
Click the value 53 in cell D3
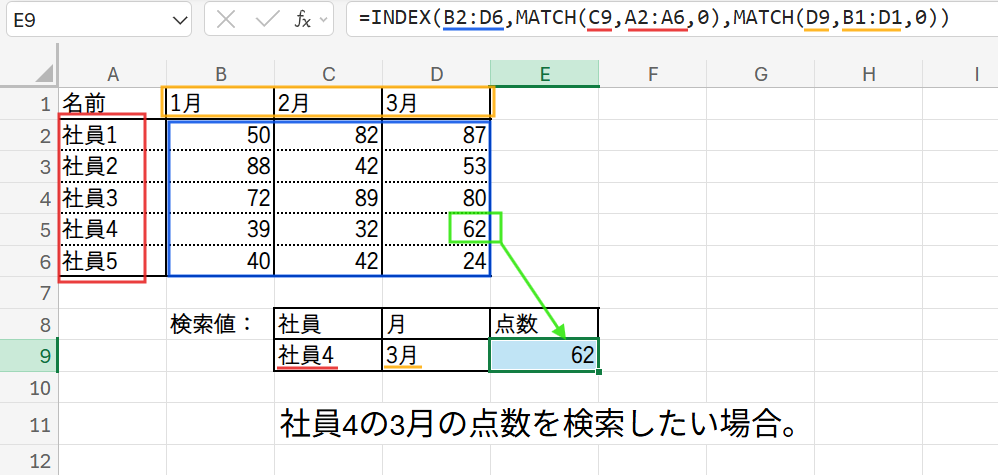pos(436,167)
